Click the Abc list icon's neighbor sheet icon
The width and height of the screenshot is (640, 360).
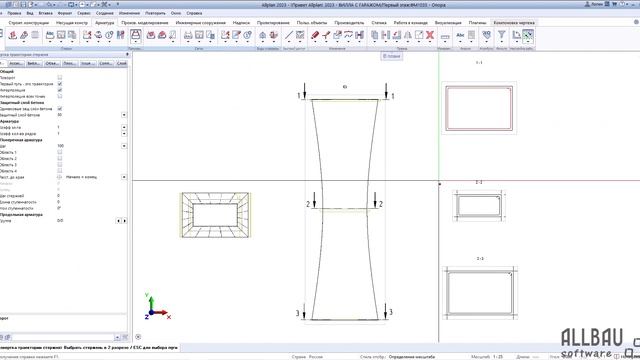[x=471, y=35]
